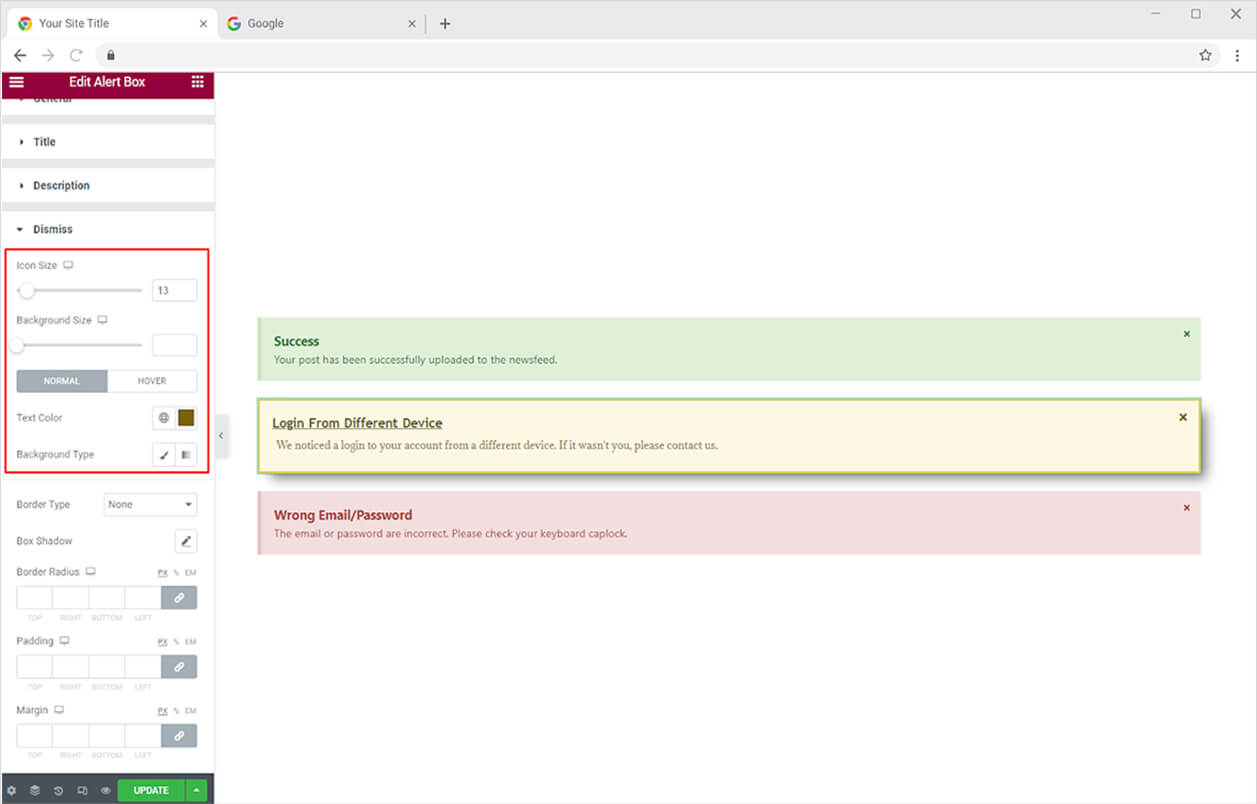
Task: Open the Box Shadow editor pencil icon
Action: coord(186,541)
